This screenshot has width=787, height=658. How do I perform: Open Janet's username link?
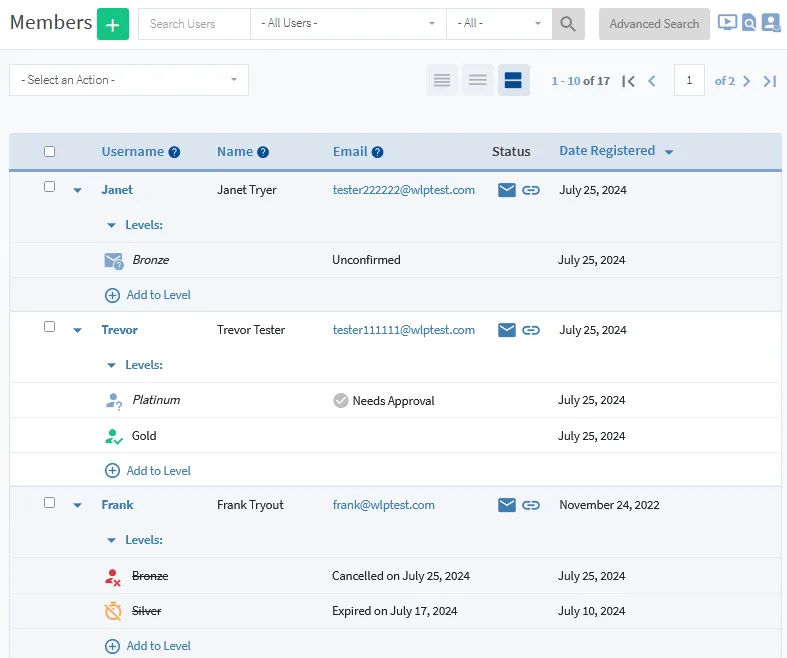click(117, 190)
